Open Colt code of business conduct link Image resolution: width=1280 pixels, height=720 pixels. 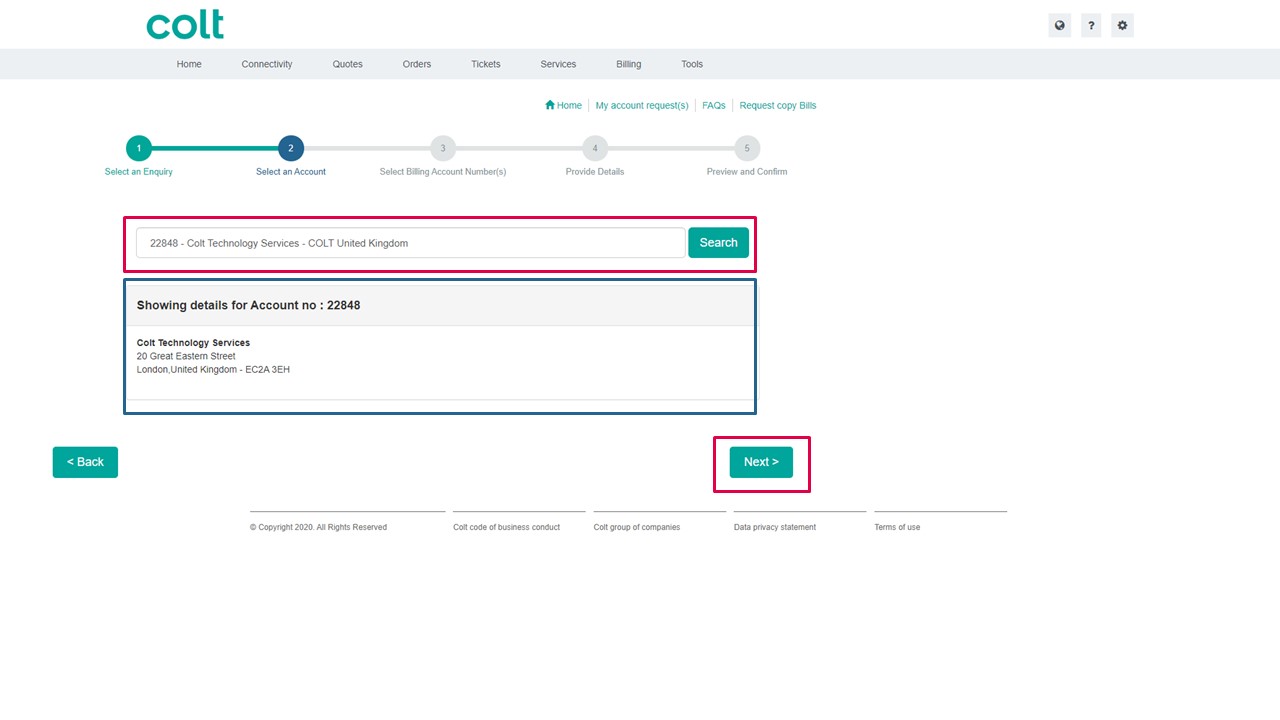click(506, 527)
